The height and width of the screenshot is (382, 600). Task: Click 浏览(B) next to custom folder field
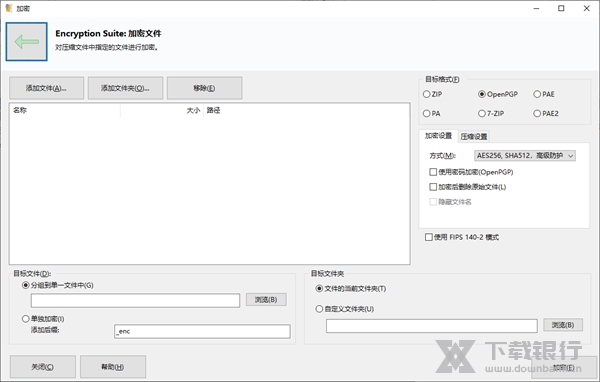tap(563, 325)
